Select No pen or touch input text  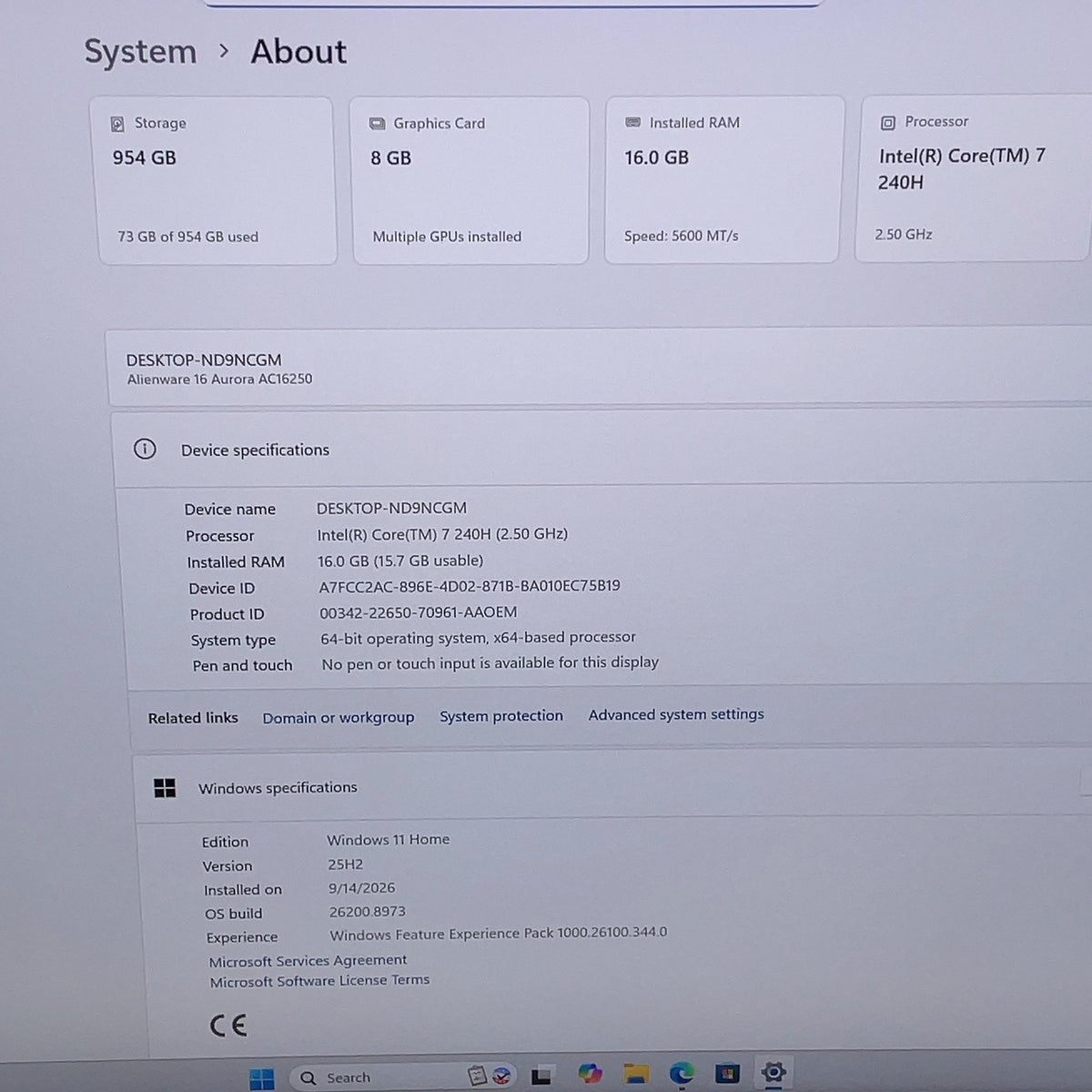pos(490,663)
